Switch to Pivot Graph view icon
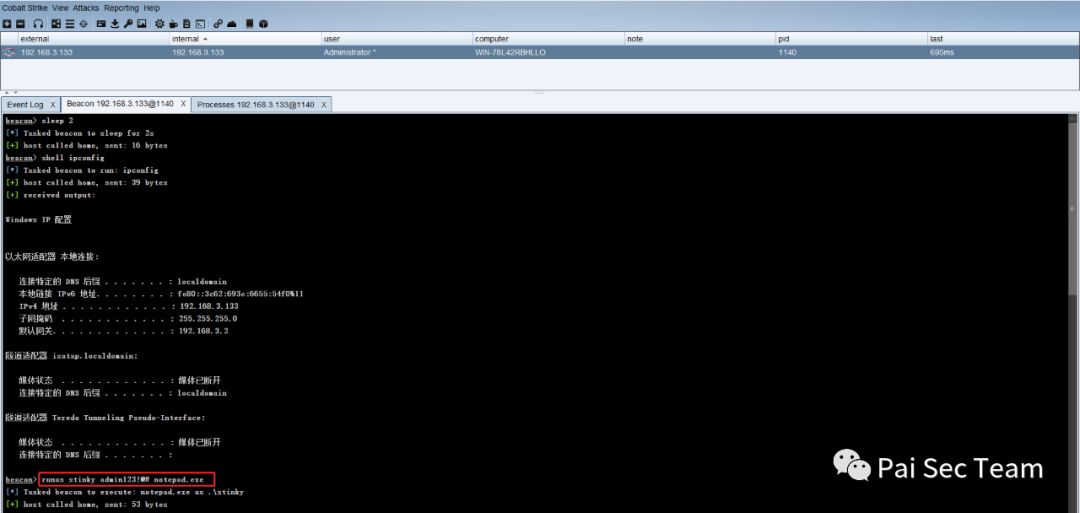Image resolution: width=1080 pixels, height=513 pixels. point(56,24)
